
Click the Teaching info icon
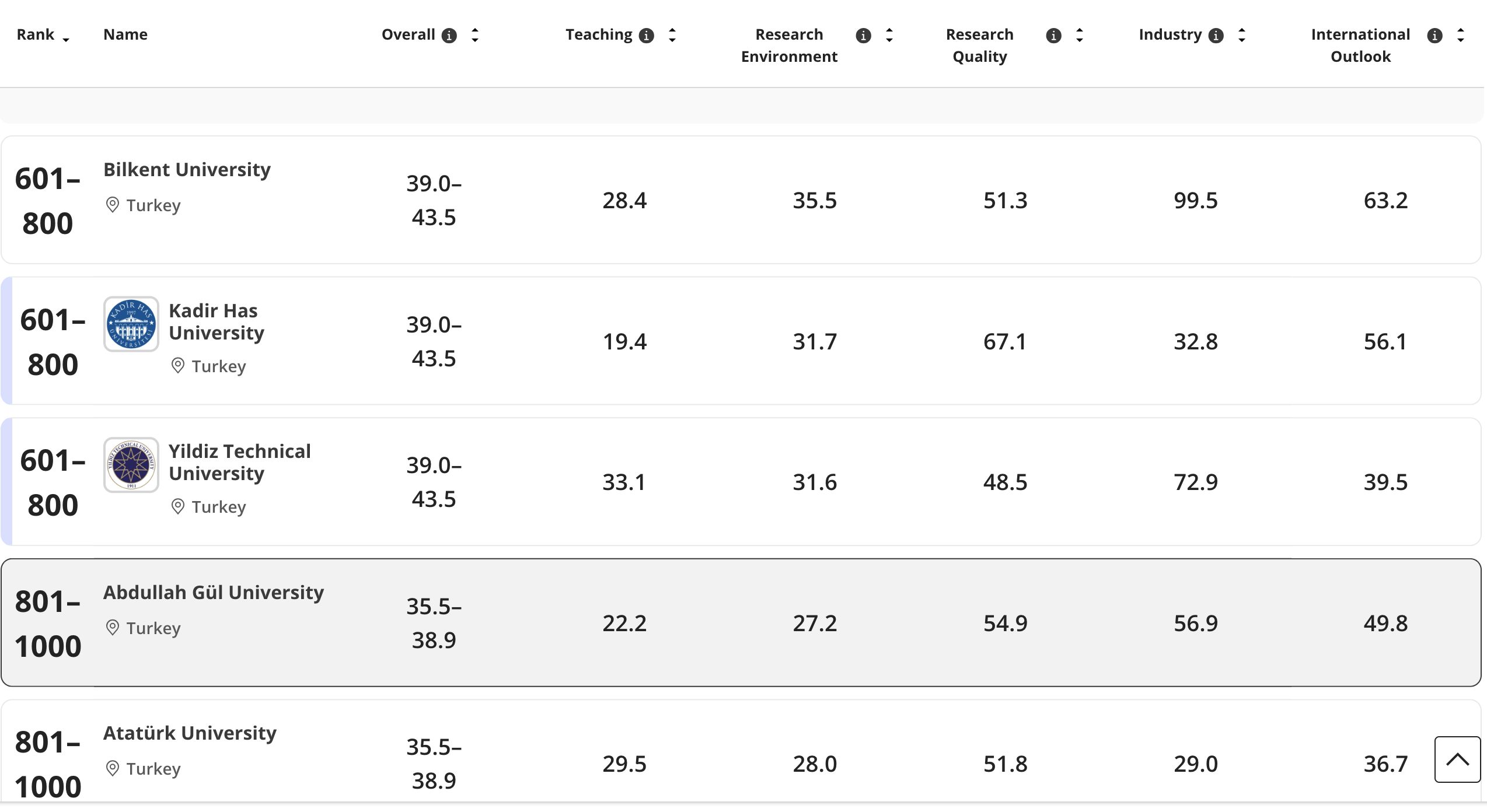(x=646, y=36)
